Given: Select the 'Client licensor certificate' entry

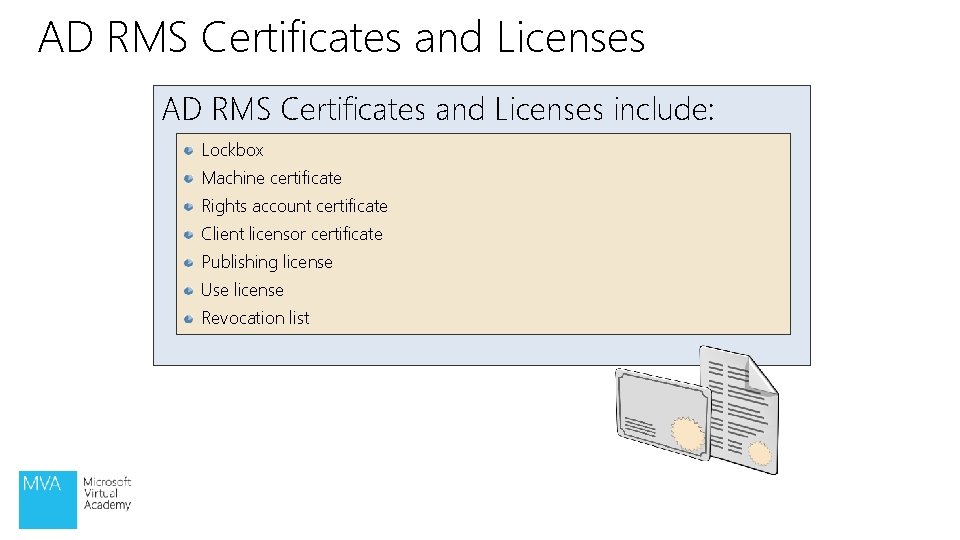Looking at the screenshot, I should tap(291, 234).
